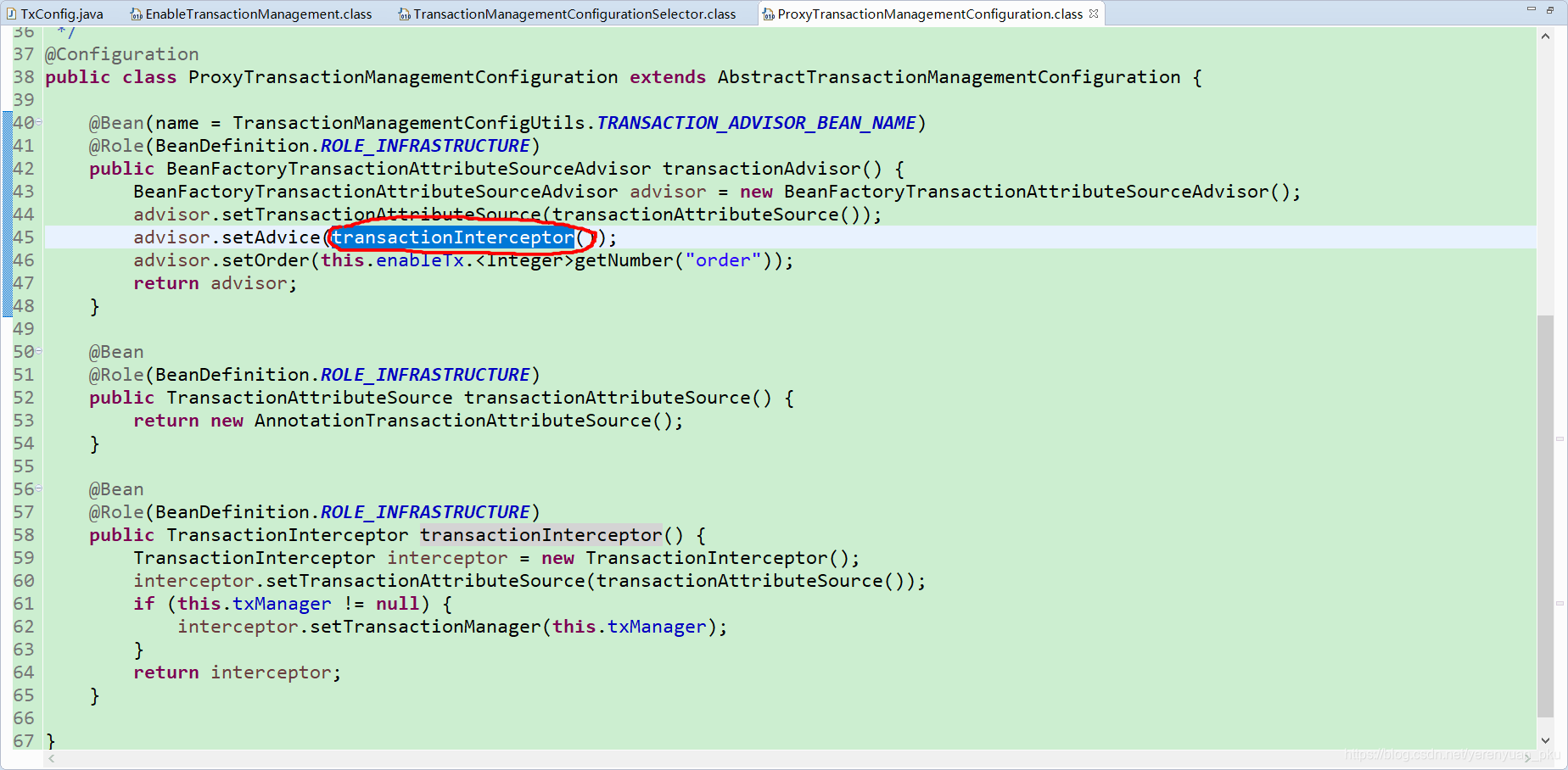Click setTransactionAttributeSource on line 44
The height and width of the screenshot is (770, 1568).
click(381, 215)
